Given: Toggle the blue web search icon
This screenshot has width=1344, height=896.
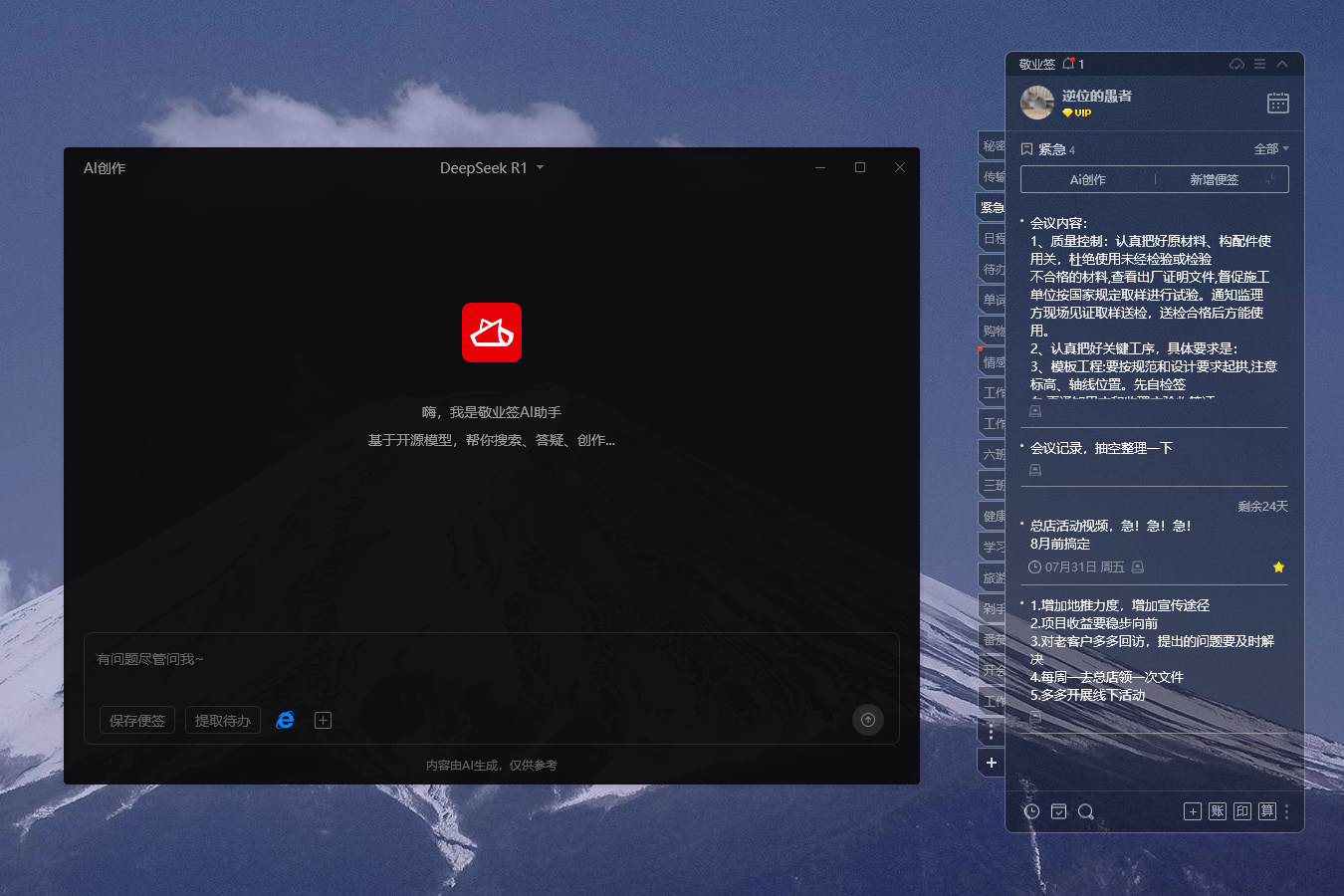Looking at the screenshot, I should point(285,720).
